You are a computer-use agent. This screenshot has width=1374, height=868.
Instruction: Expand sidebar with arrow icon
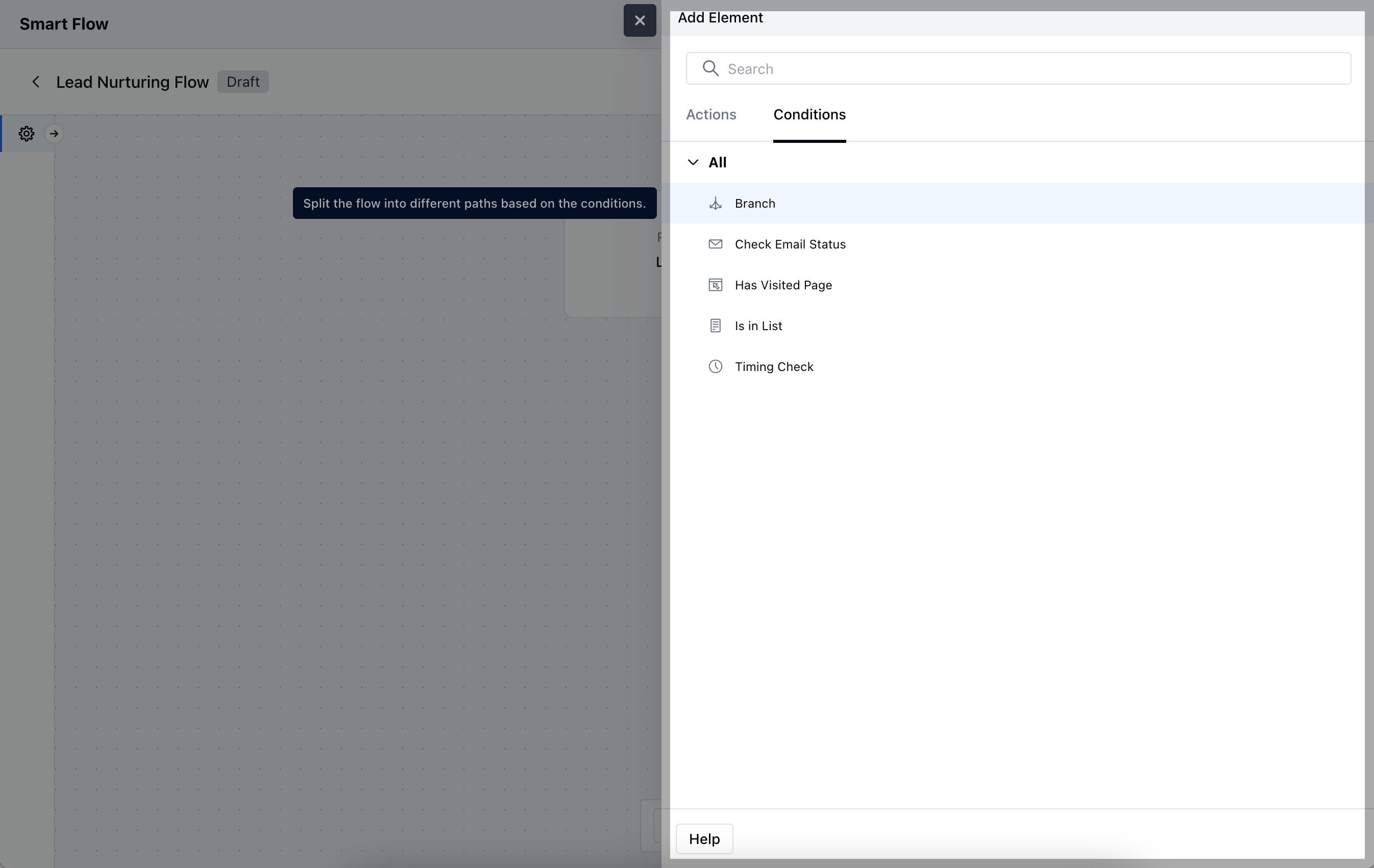click(54, 134)
